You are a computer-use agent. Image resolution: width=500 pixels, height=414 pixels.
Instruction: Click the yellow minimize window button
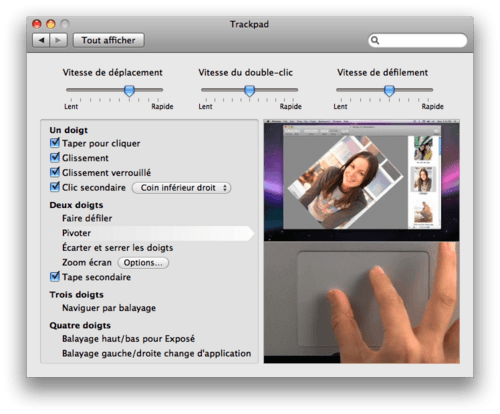click(51, 24)
